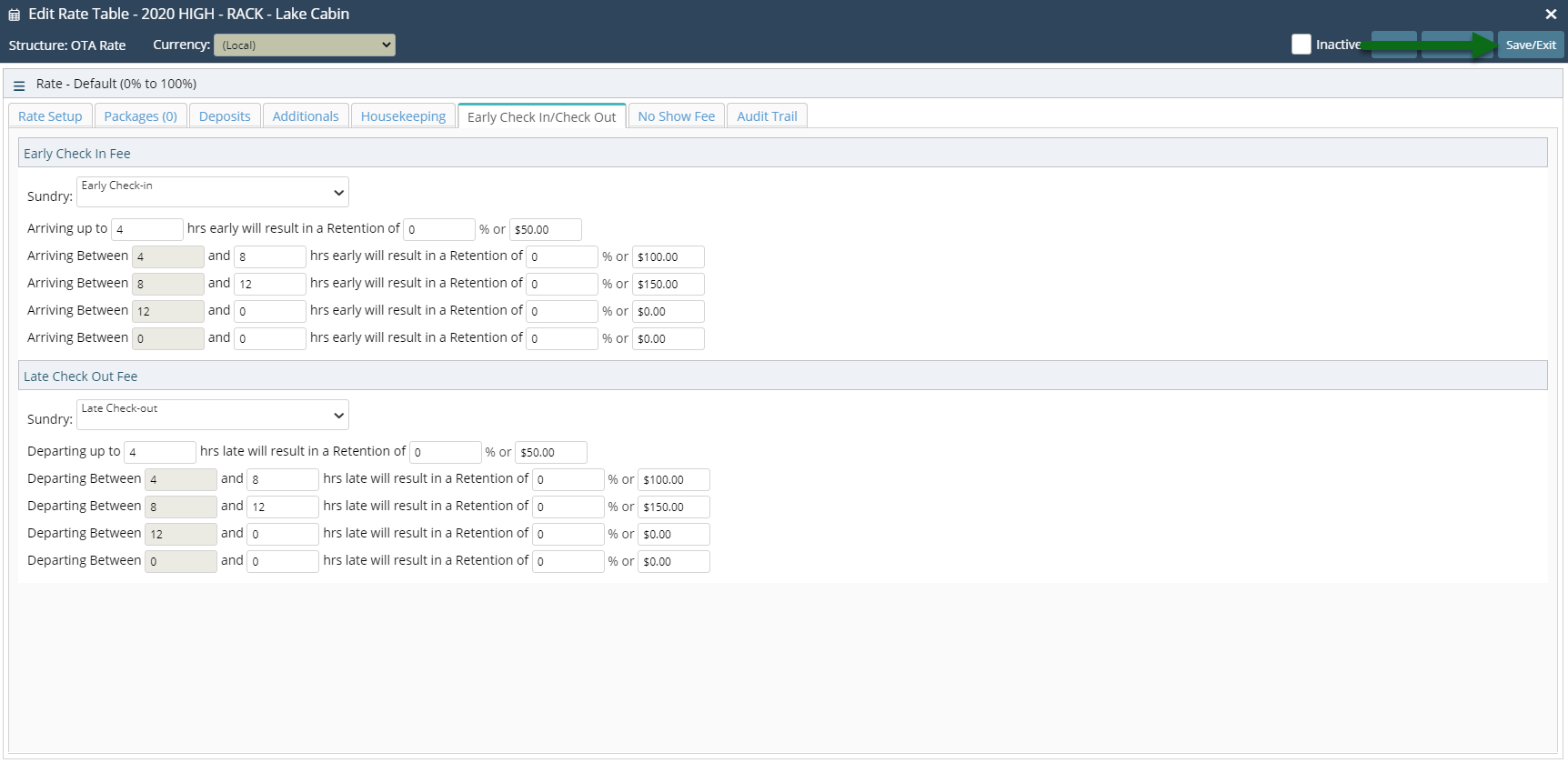Click the calendar icon in title bar
This screenshot has height=763, width=1568.
click(x=14, y=15)
